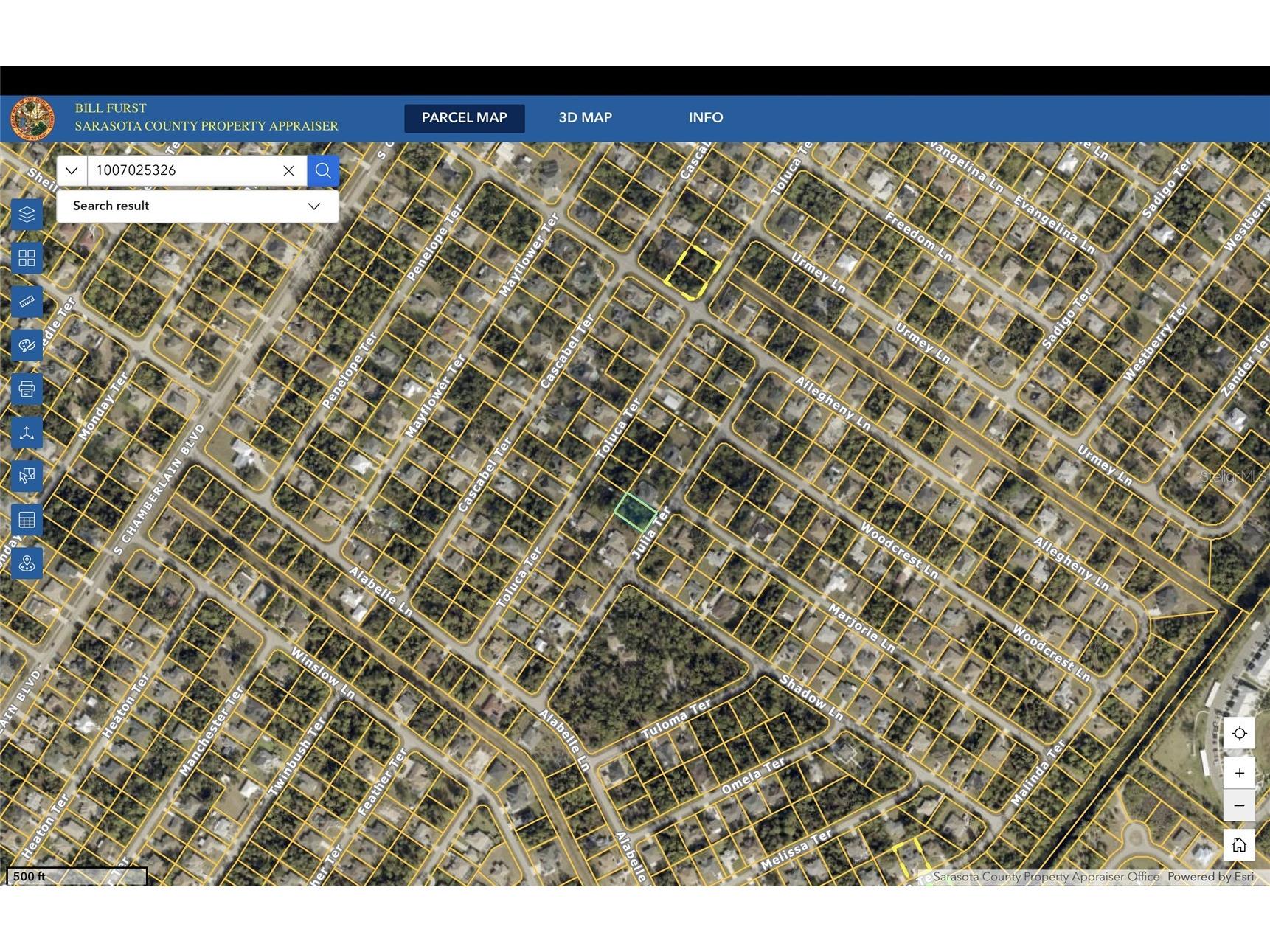Click the Freedom Ln street label
The height and width of the screenshot is (952, 1270).
pyautogui.click(x=918, y=237)
